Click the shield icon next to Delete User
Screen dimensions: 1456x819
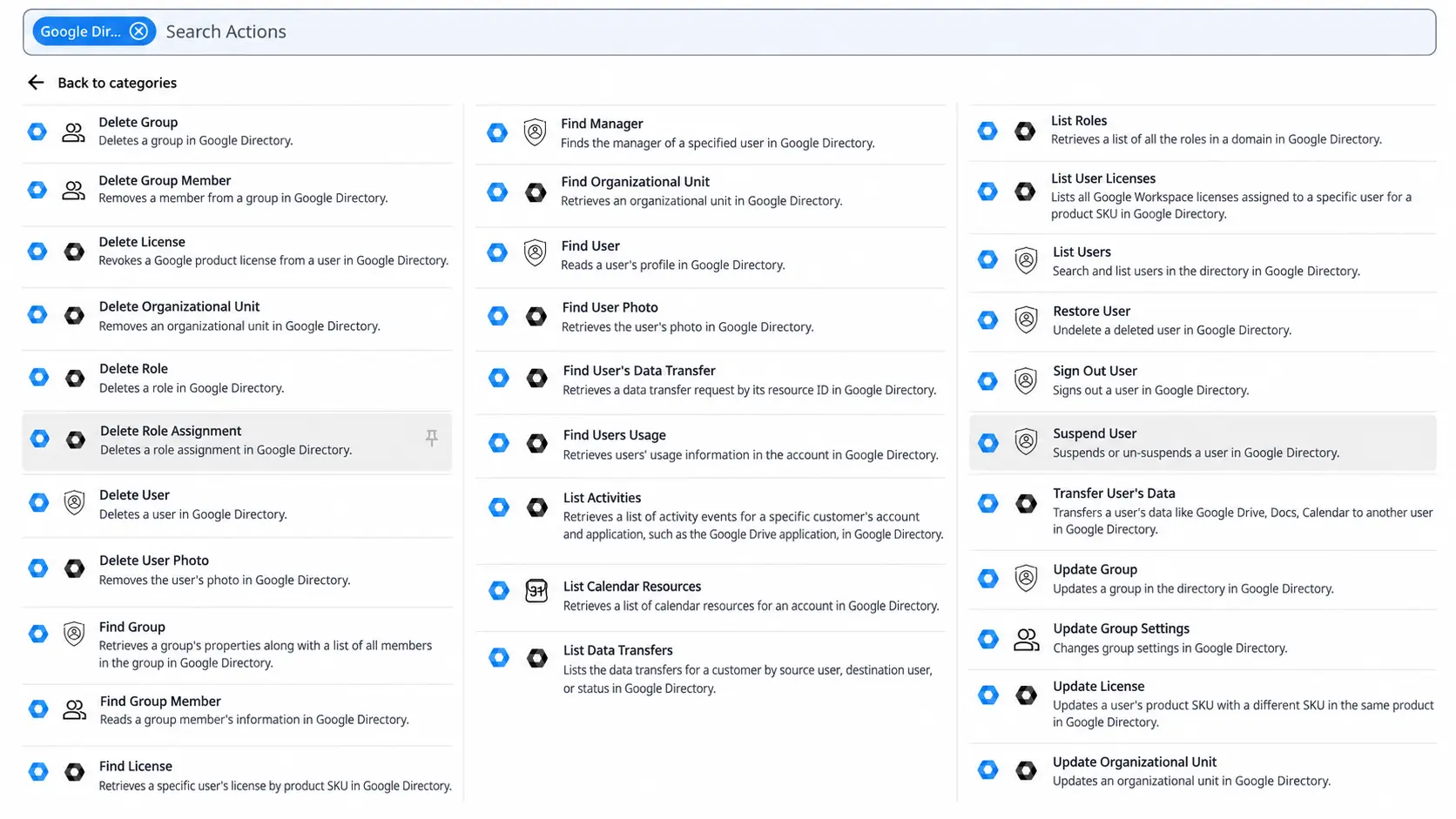(75, 503)
